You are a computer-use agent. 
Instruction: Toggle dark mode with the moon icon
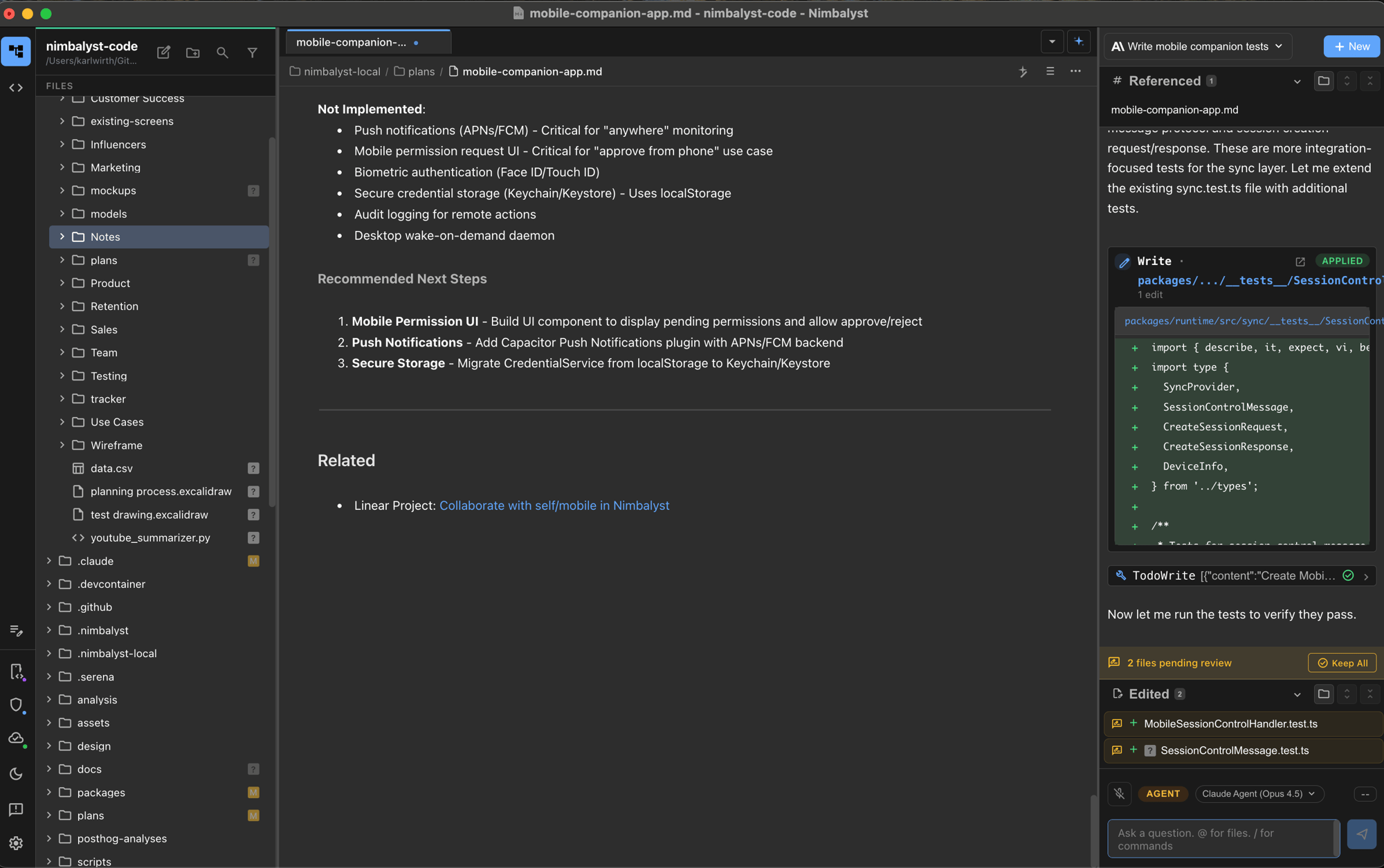[x=16, y=774]
